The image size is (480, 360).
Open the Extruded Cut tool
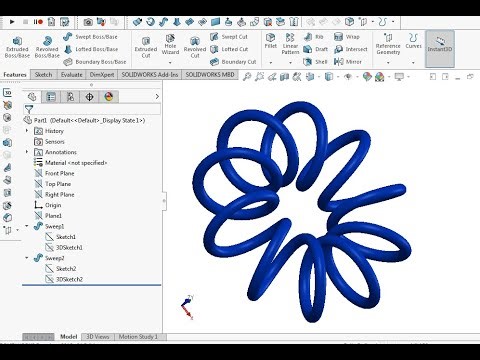point(146,47)
